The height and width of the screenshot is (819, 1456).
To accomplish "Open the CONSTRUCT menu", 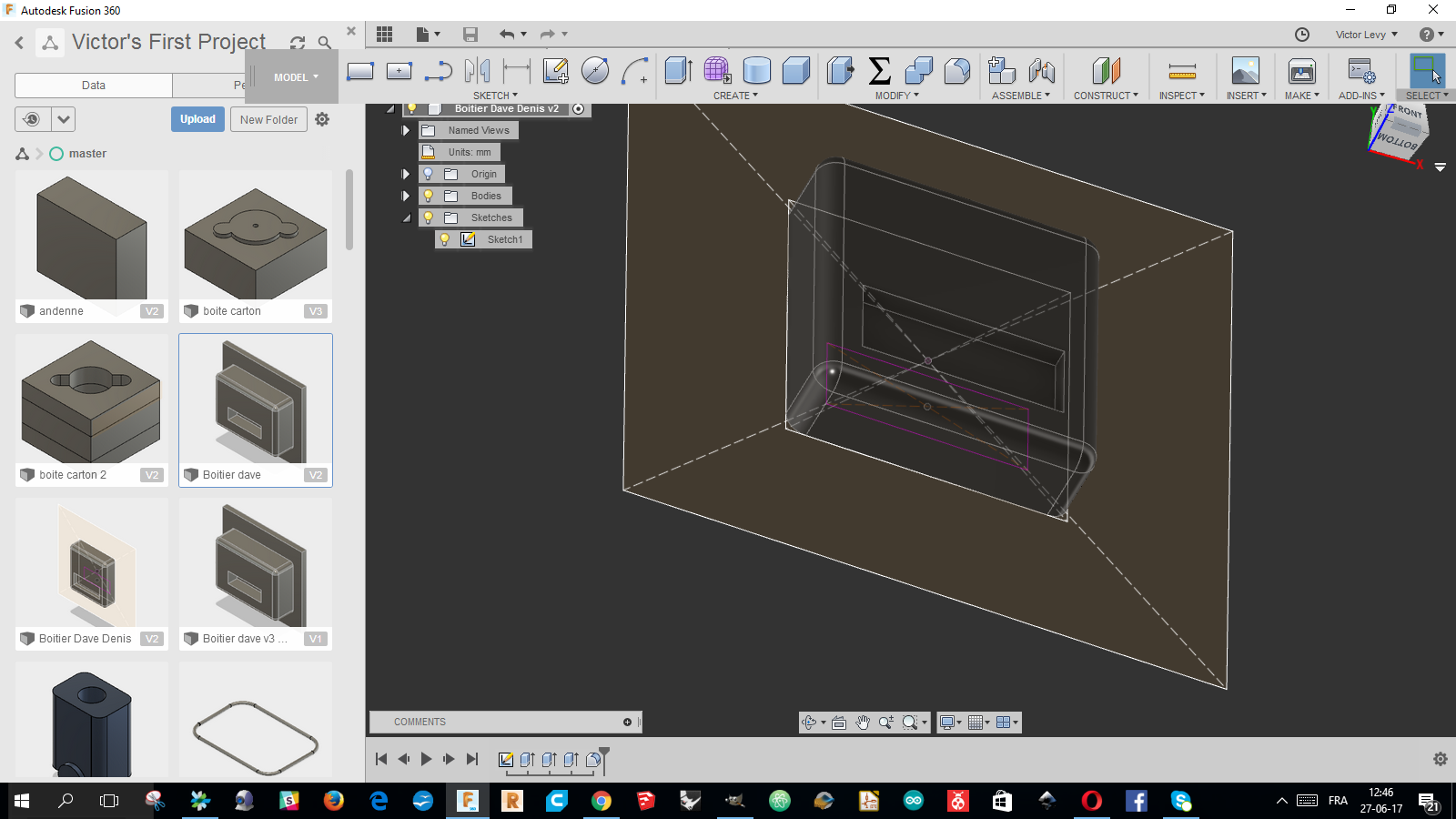I will point(1106,96).
